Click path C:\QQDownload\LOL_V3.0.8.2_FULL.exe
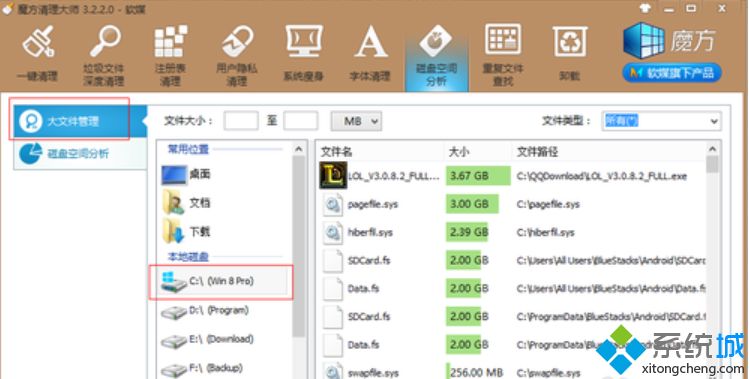 pyautogui.click(x=601, y=176)
